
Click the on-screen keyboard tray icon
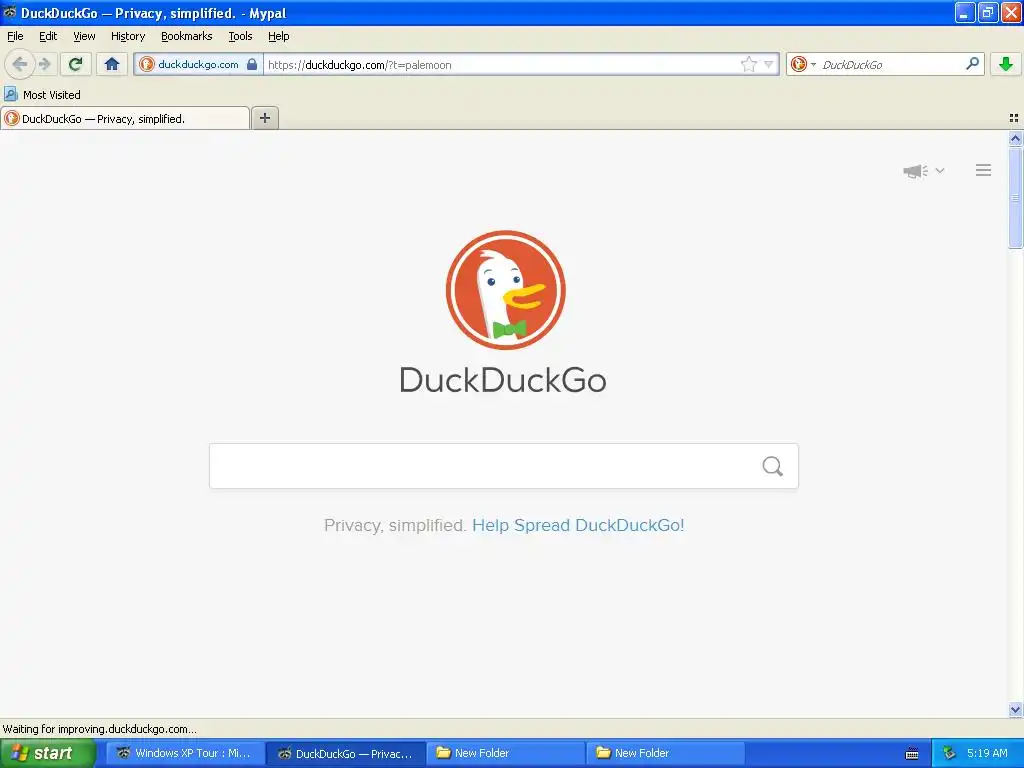click(912, 754)
